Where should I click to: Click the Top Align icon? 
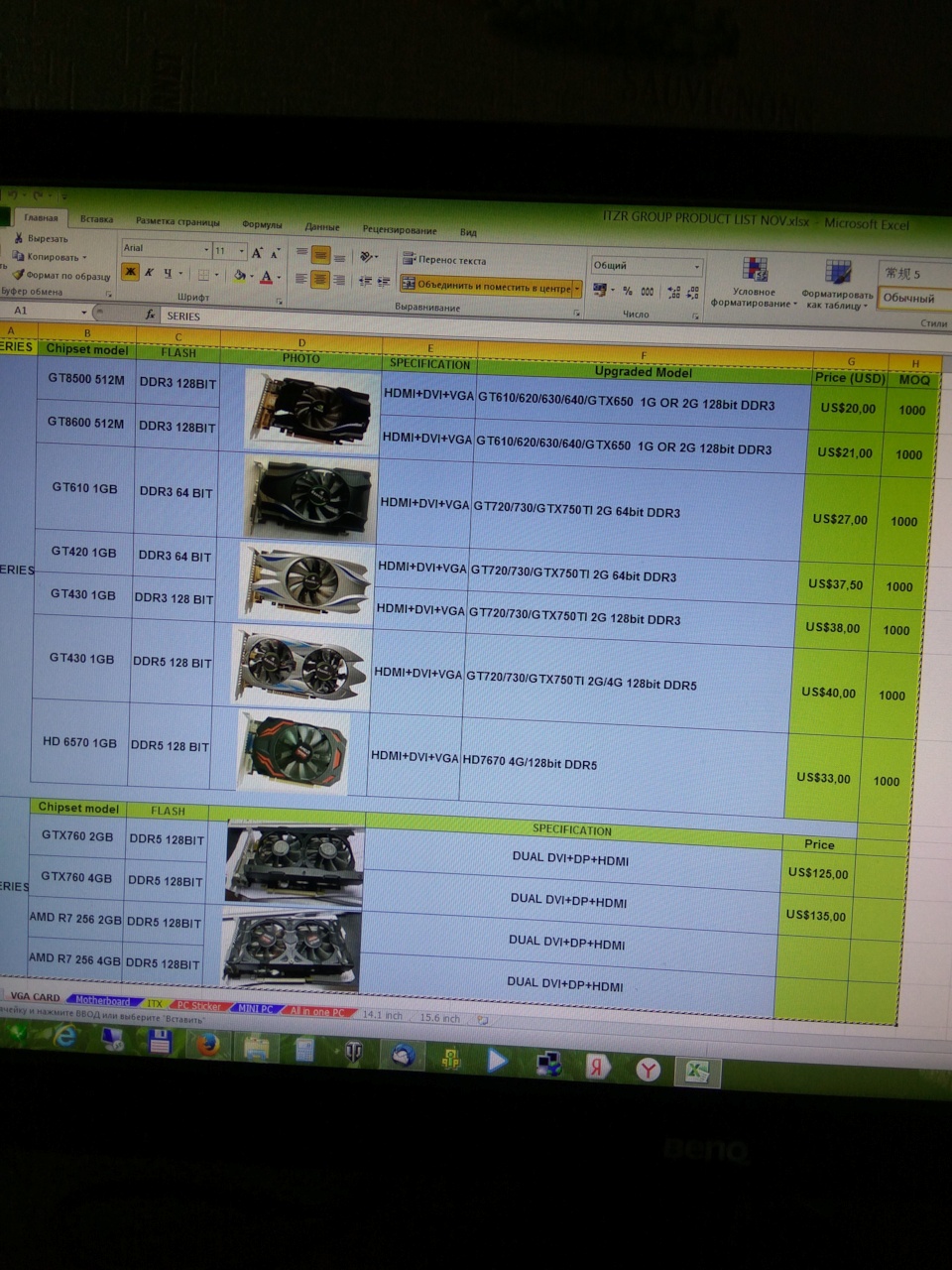click(301, 253)
